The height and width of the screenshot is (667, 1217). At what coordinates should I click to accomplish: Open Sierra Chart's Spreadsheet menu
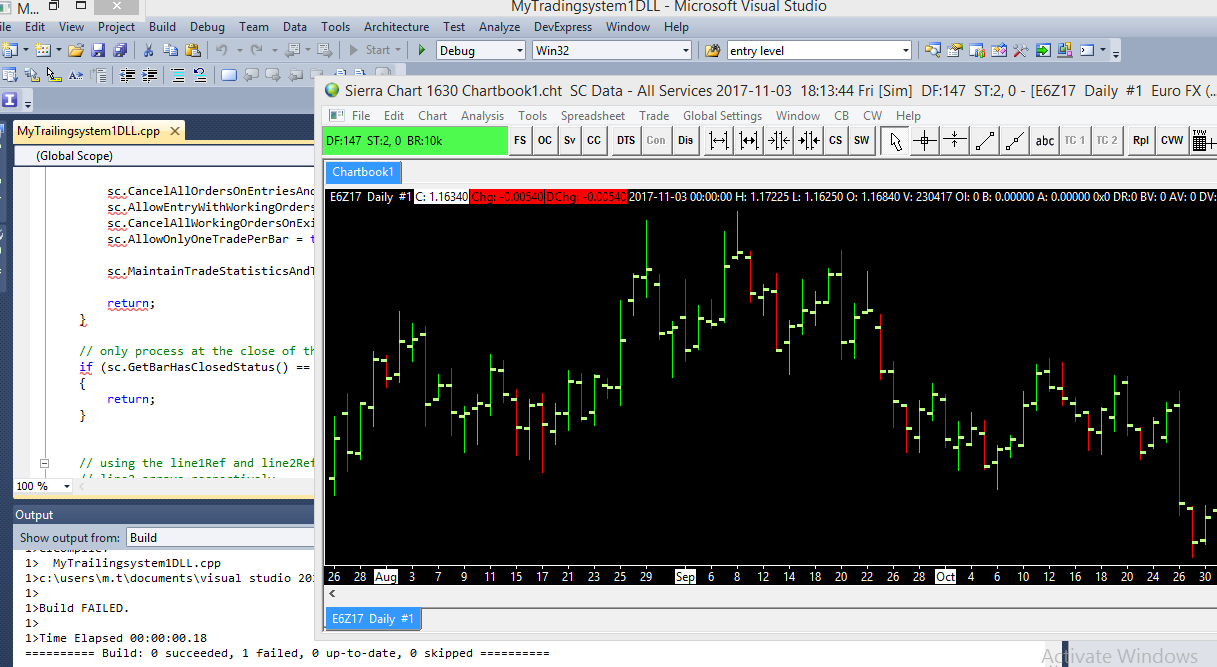coord(592,116)
